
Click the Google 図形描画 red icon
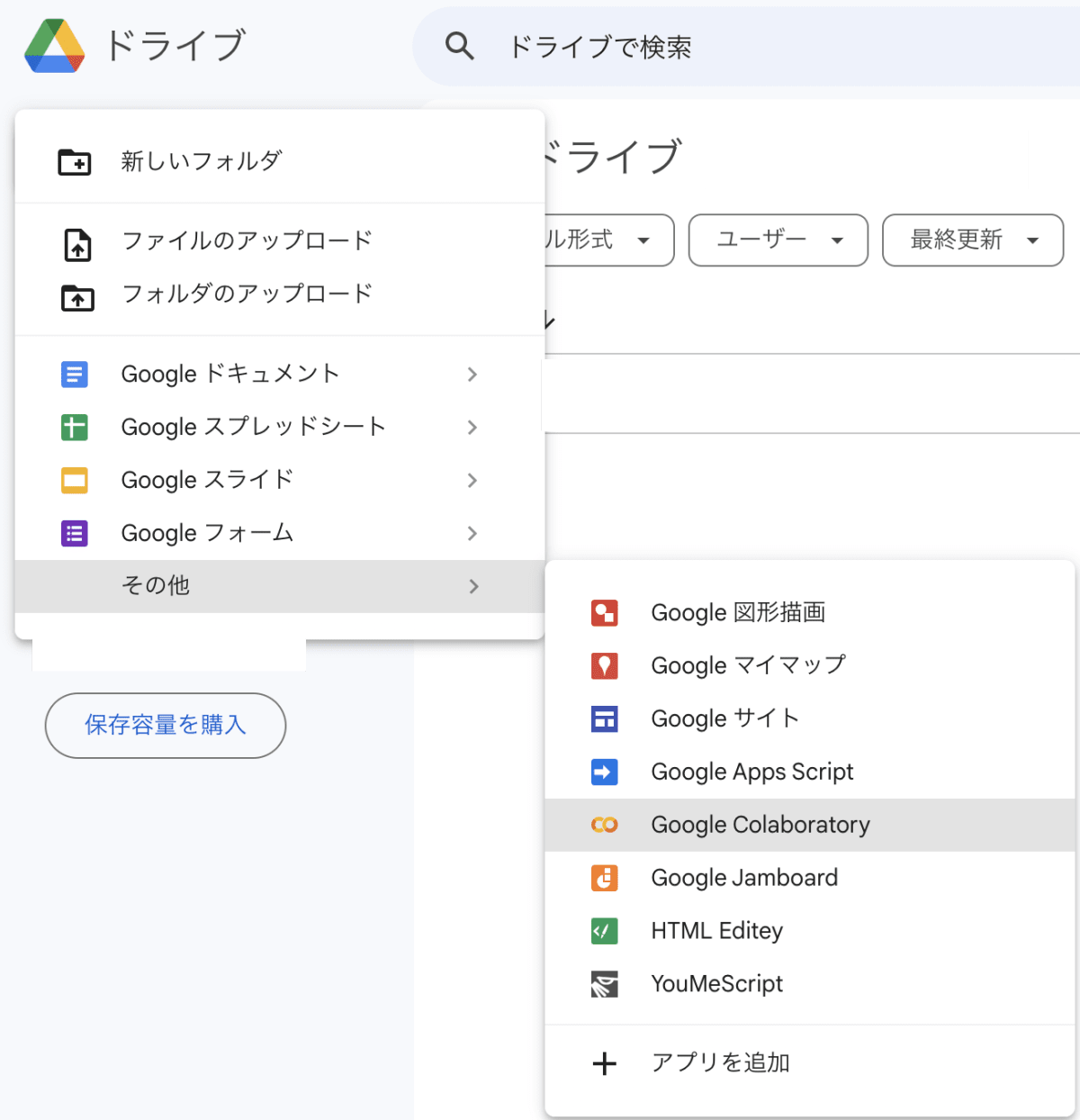(605, 613)
